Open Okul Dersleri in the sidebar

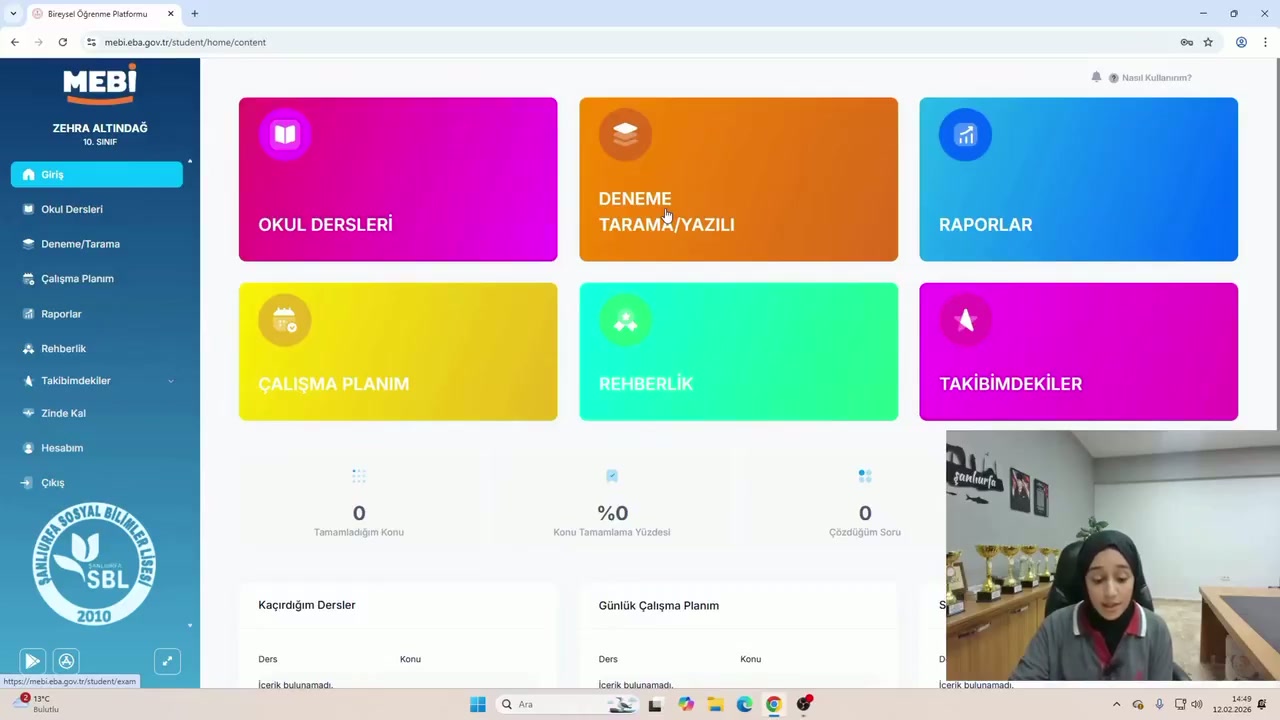coord(71,209)
